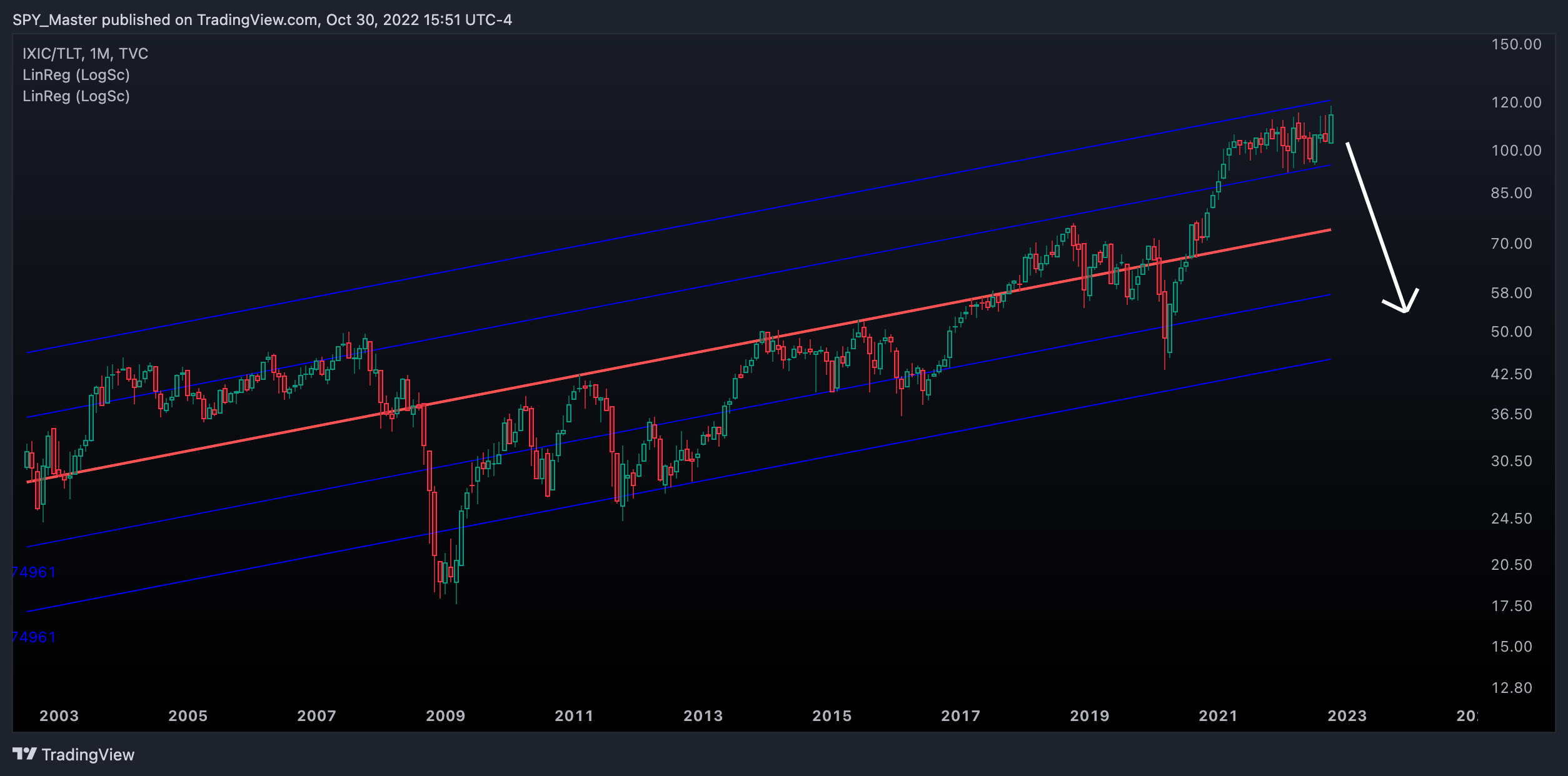The image size is (1568, 776).
Task: Click the TradingView logo icon
Action: tap(24, 754)
